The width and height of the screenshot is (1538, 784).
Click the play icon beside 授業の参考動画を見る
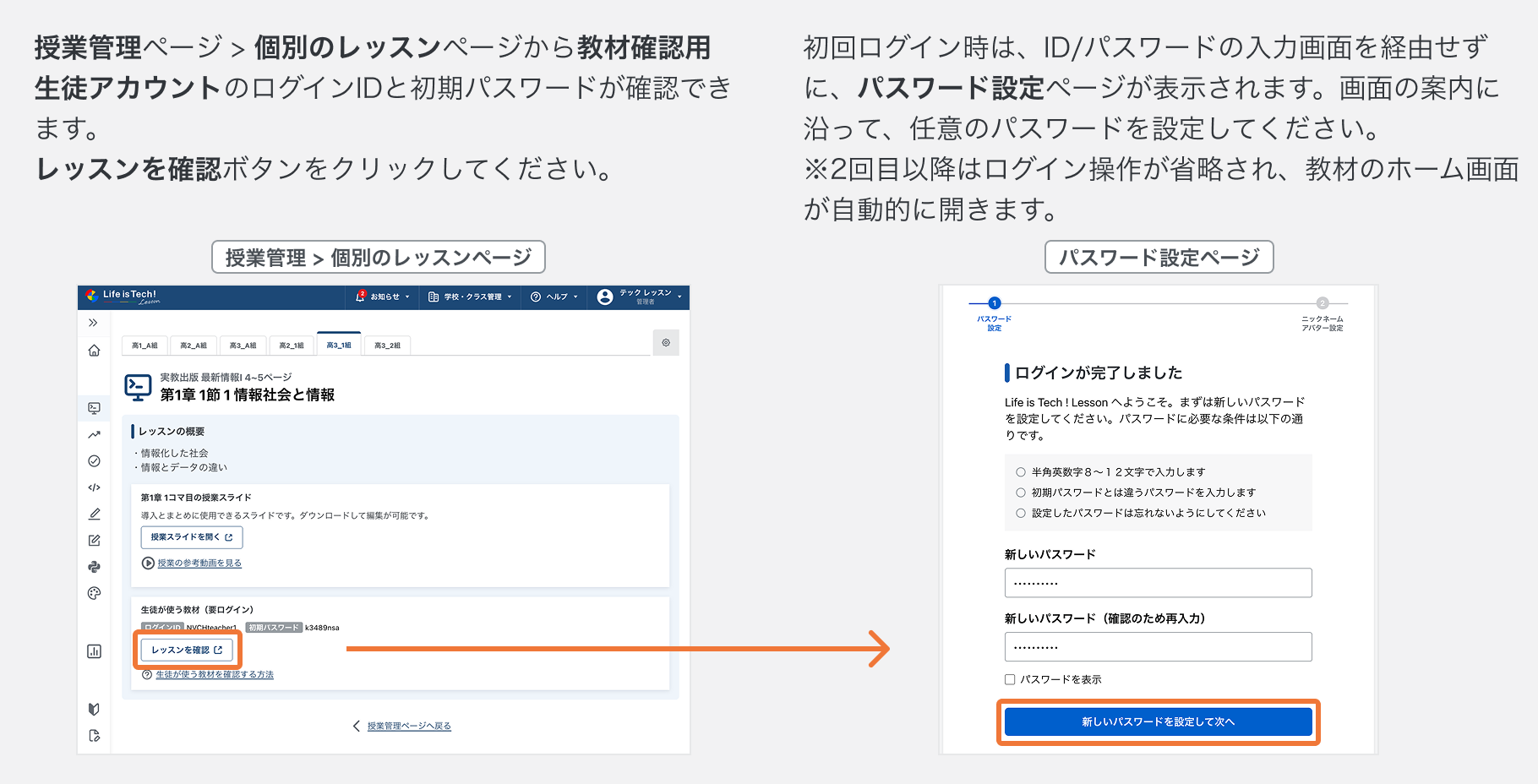click(x=148, y=563)
